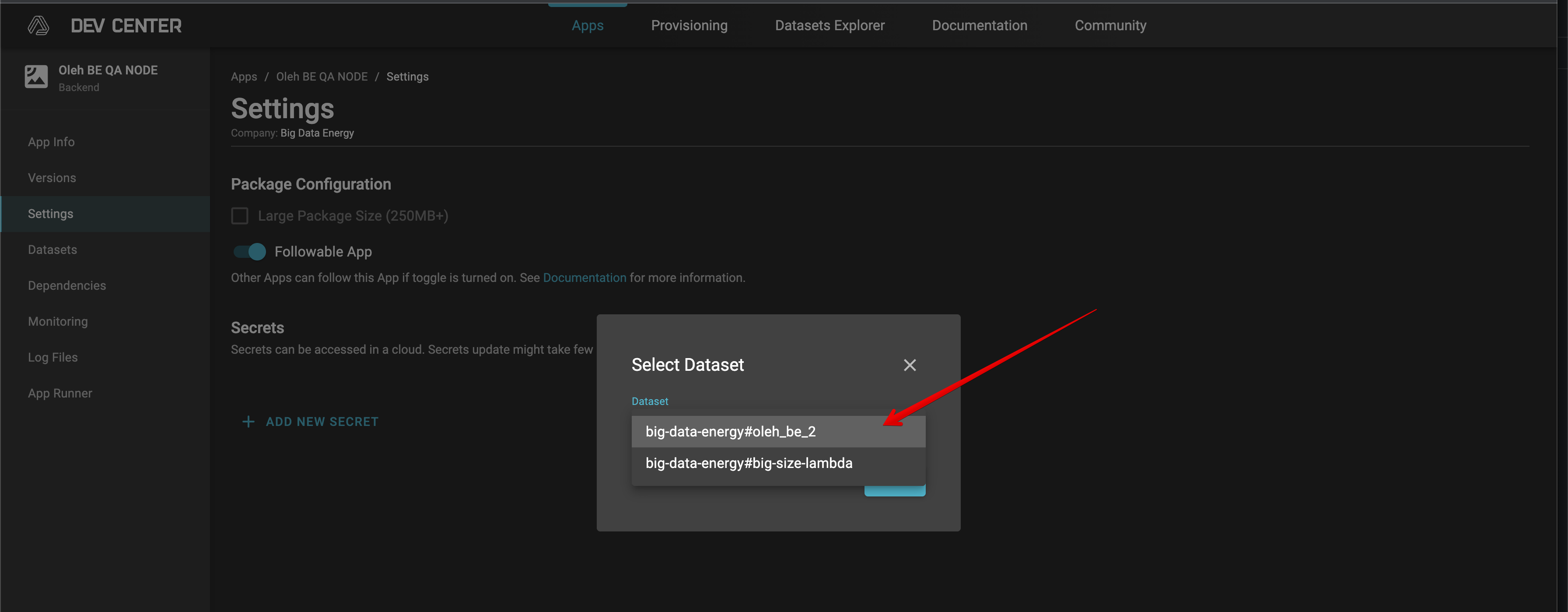Select the big-data-energy#oleh_be_2 dataset option
Viewport: 1568px width, 612px height.
(x=778, y=431)
